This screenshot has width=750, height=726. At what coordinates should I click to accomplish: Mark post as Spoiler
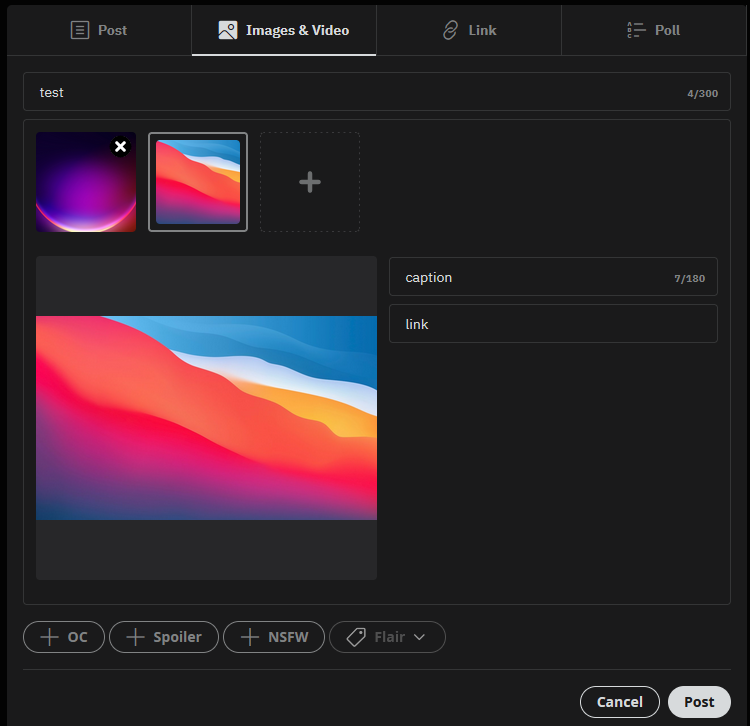[164, 637]
